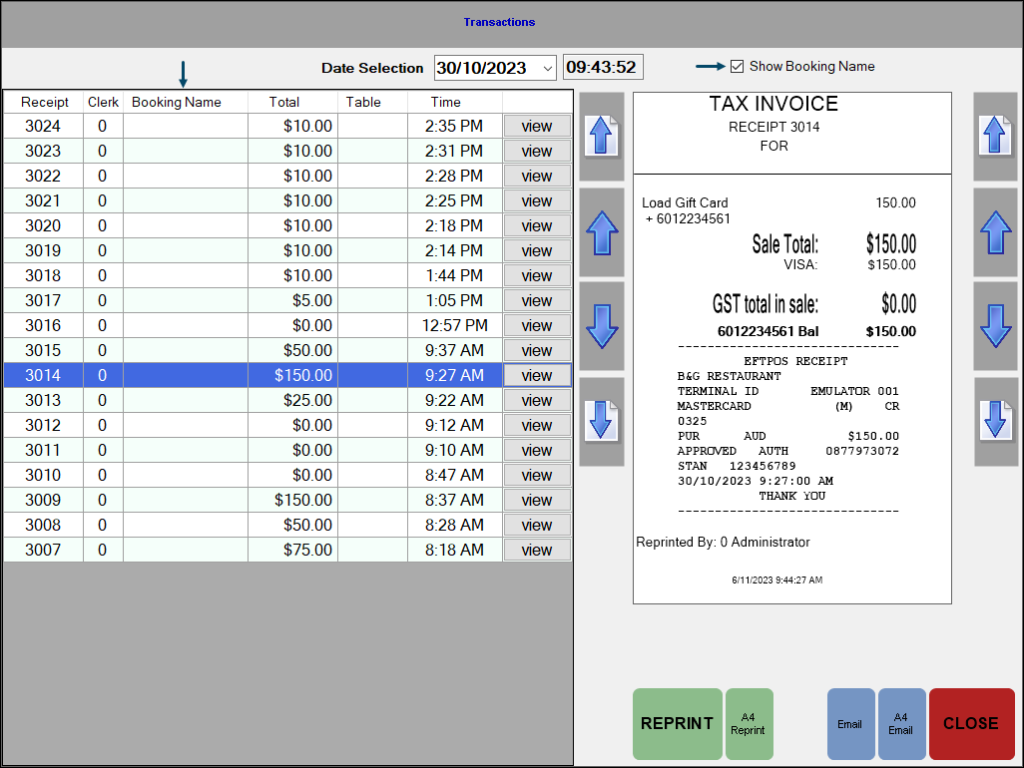Click the Transactions title text
The height and width of the screenshot is (768, 1024).
pos(500,22)
